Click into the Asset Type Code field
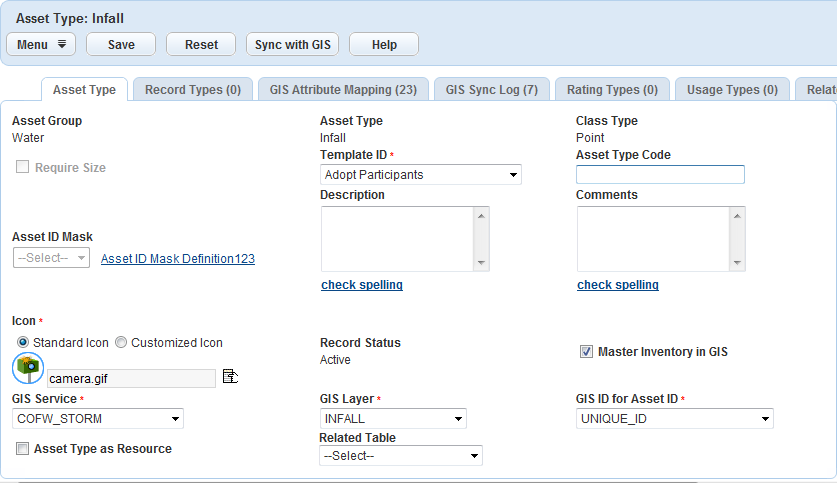The width and height of the screenshot is (839, 483). 660,175
